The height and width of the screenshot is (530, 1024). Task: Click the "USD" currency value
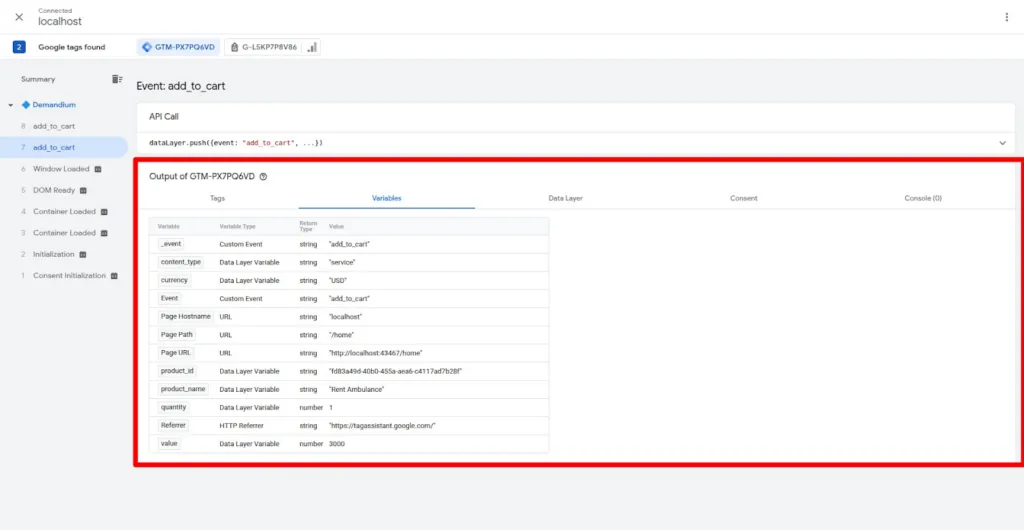click(338, 280)
